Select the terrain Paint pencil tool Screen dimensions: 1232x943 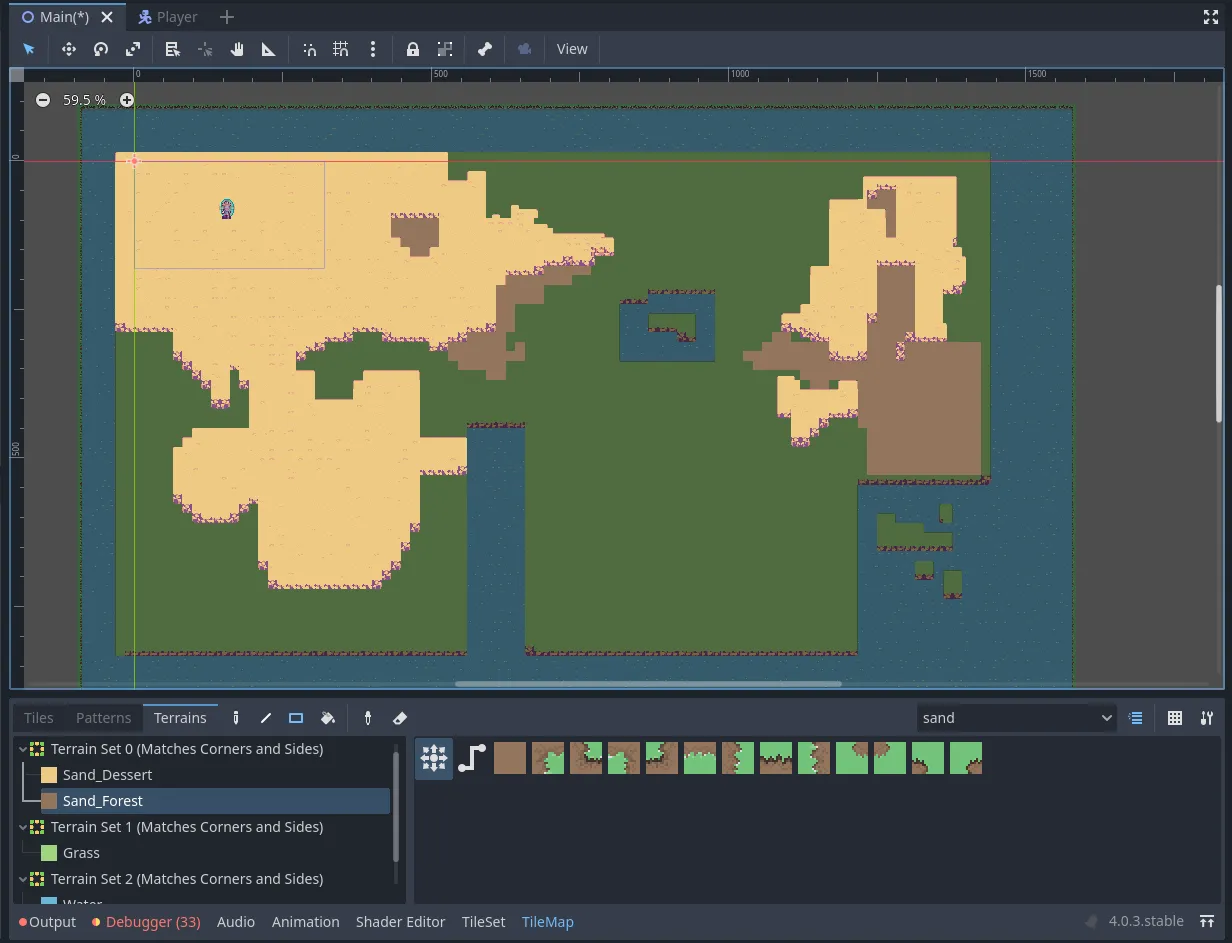[236, 718]
